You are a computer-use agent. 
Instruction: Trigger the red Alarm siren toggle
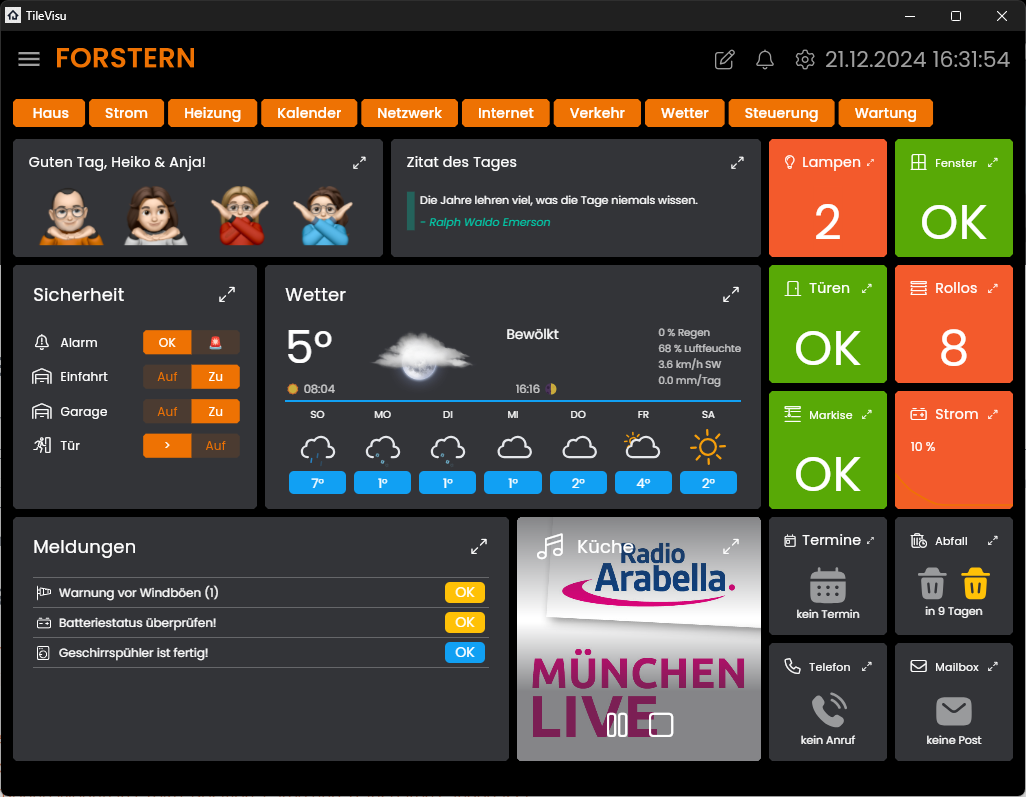tap(216, 343)
